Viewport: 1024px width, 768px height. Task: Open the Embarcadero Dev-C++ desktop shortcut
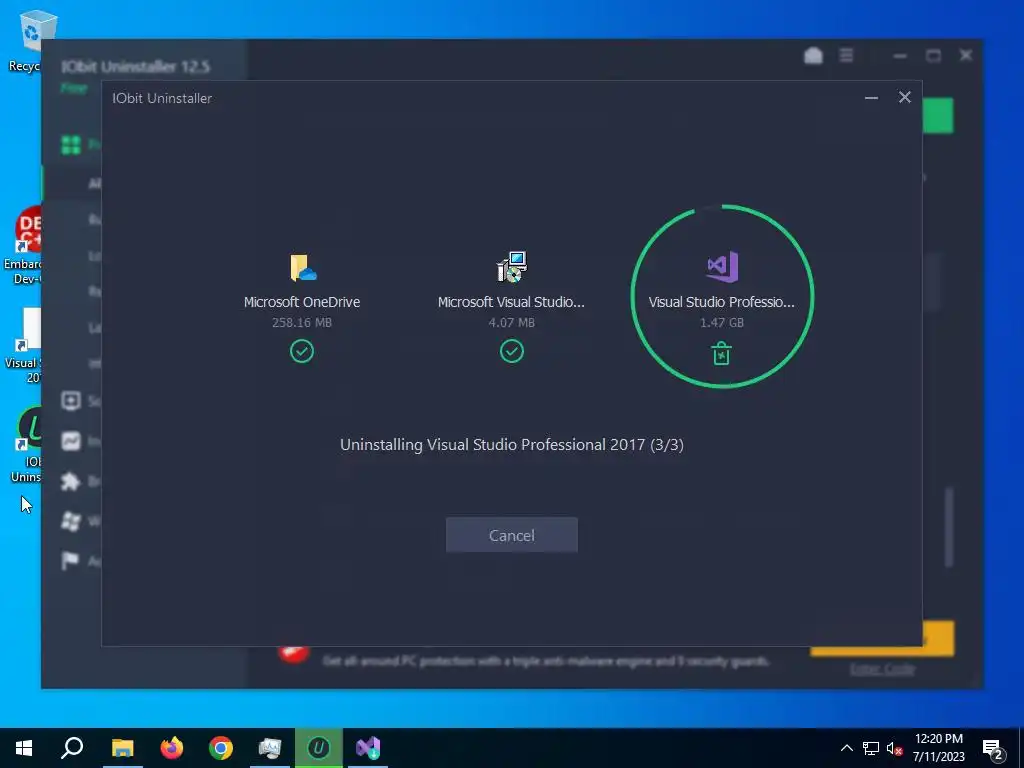pyautogui.click(x=22, y=247)
